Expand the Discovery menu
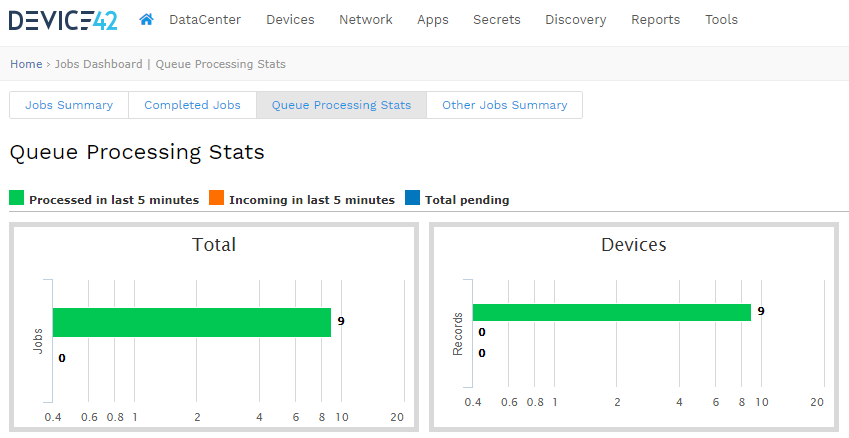Screen dimensions: 849x438 (x=576, y=19)
